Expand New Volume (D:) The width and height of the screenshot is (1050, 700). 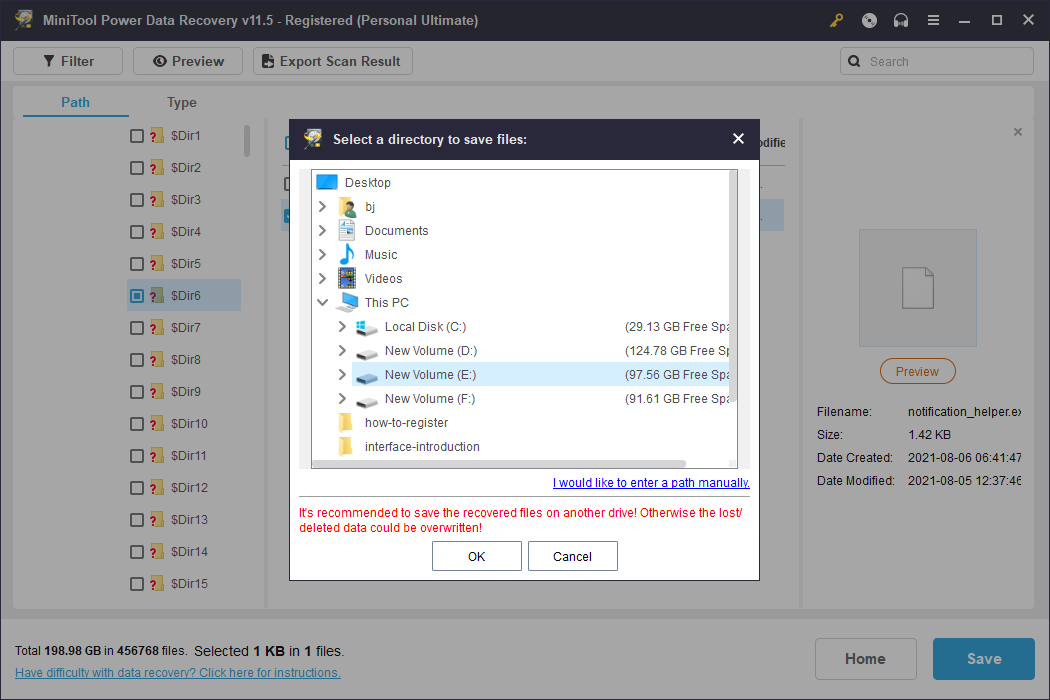(342, 351)
